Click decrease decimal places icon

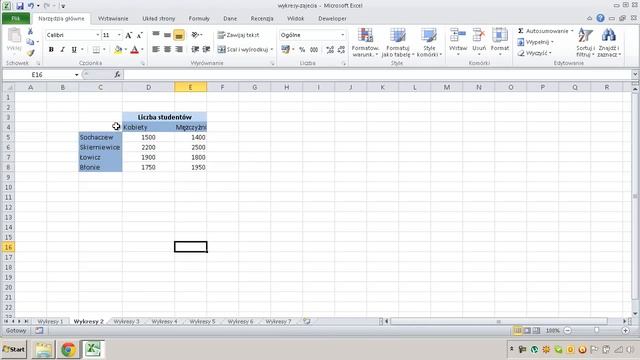click(x=341, y=49)
